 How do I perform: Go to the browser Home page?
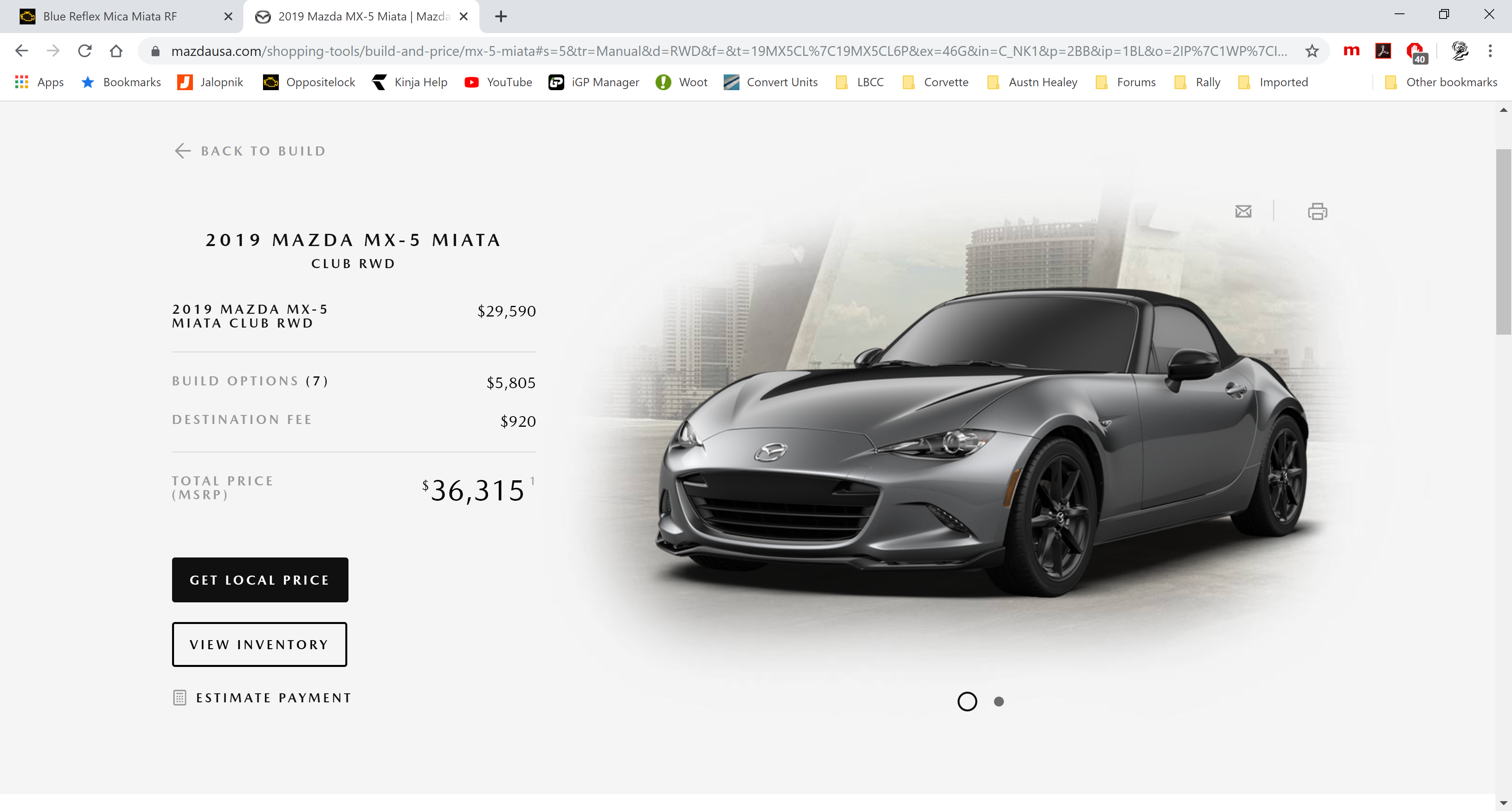(116, 51)
